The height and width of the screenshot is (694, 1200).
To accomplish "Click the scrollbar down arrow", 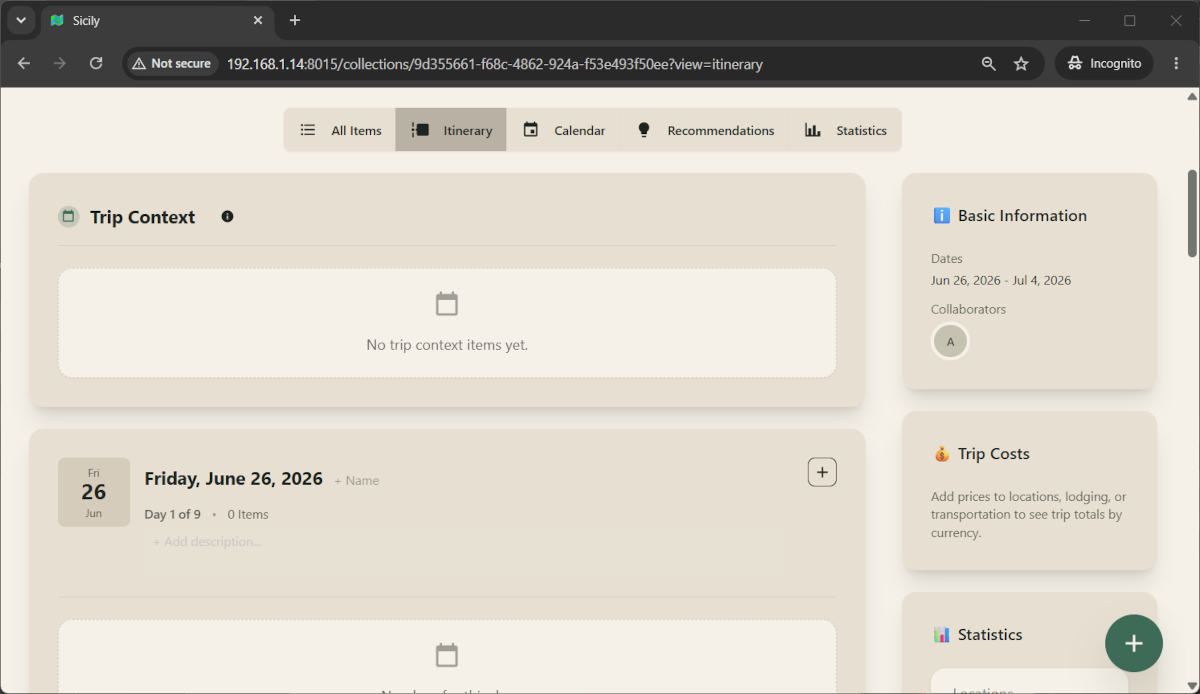I will tap(1192, 686).
